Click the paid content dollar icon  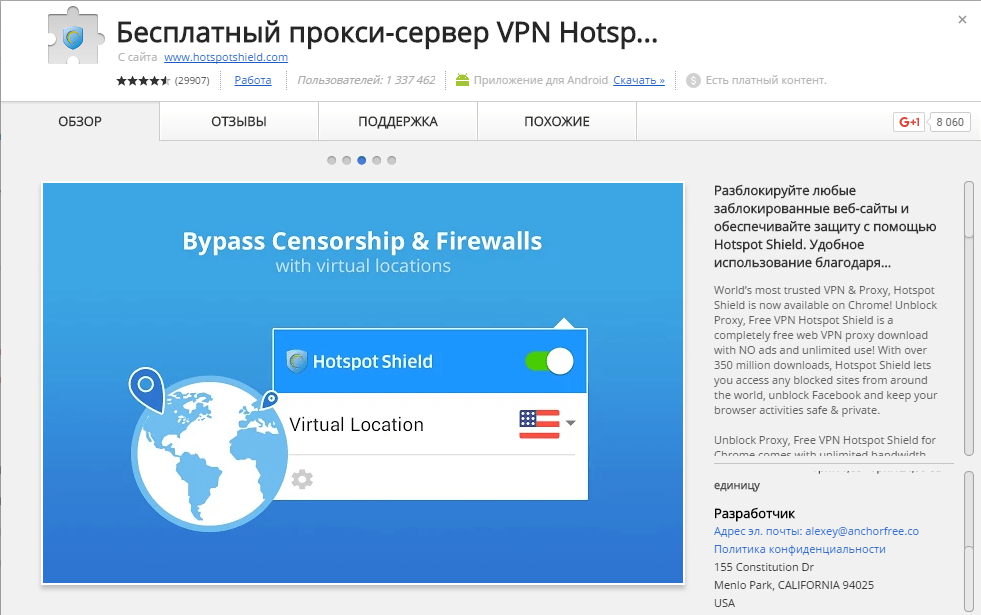(x=693, y=81)
